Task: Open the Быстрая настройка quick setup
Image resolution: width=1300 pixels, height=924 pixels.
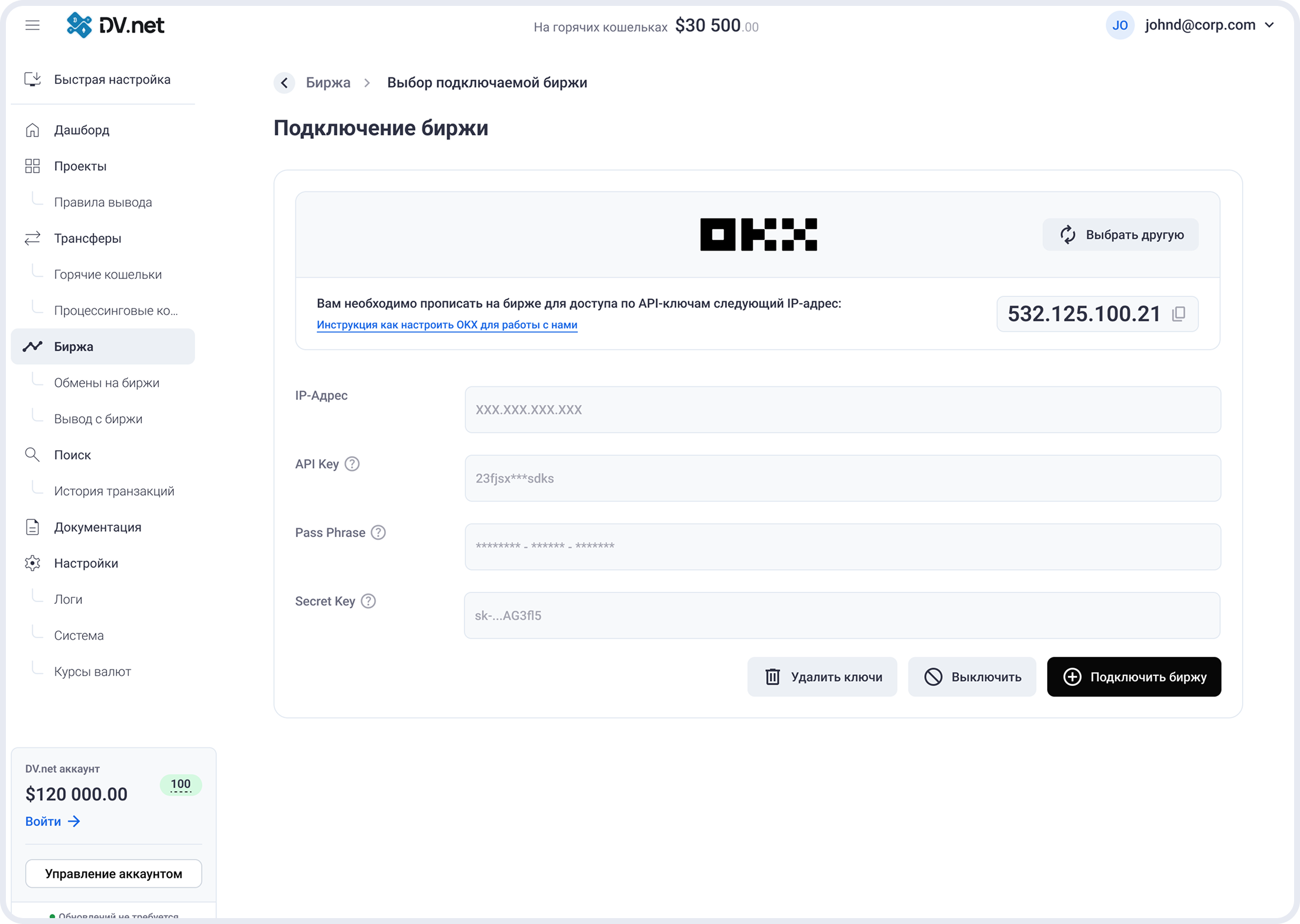Action: point(112,80)
